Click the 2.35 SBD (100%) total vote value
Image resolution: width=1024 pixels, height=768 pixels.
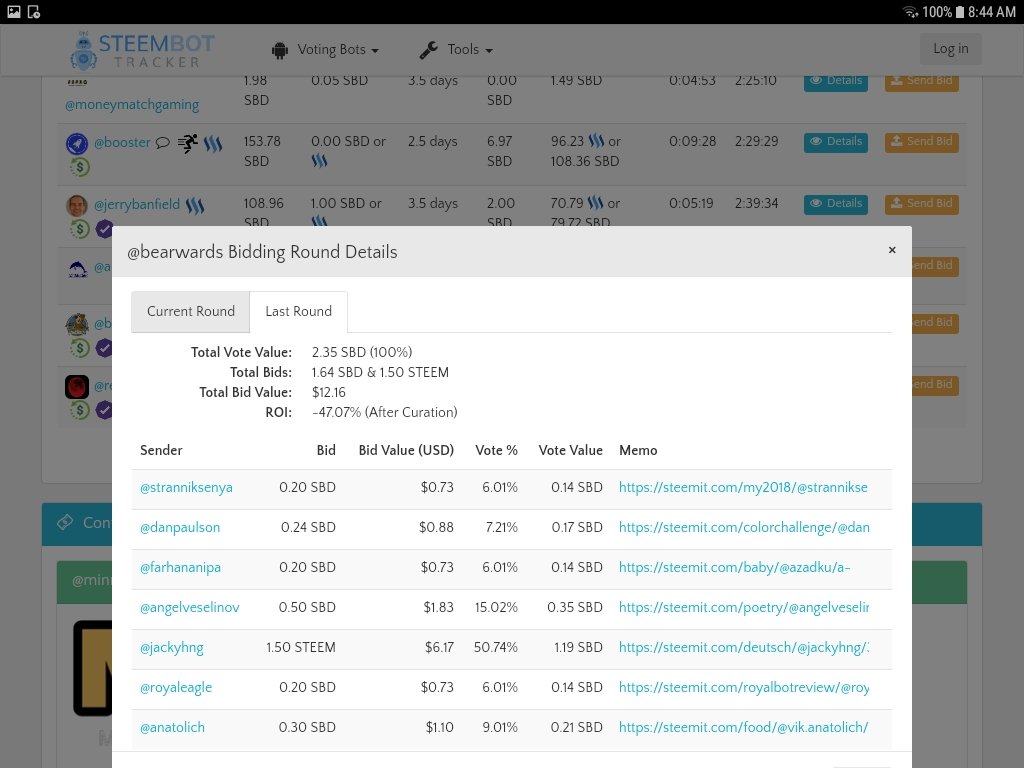(x=362, y=352)
